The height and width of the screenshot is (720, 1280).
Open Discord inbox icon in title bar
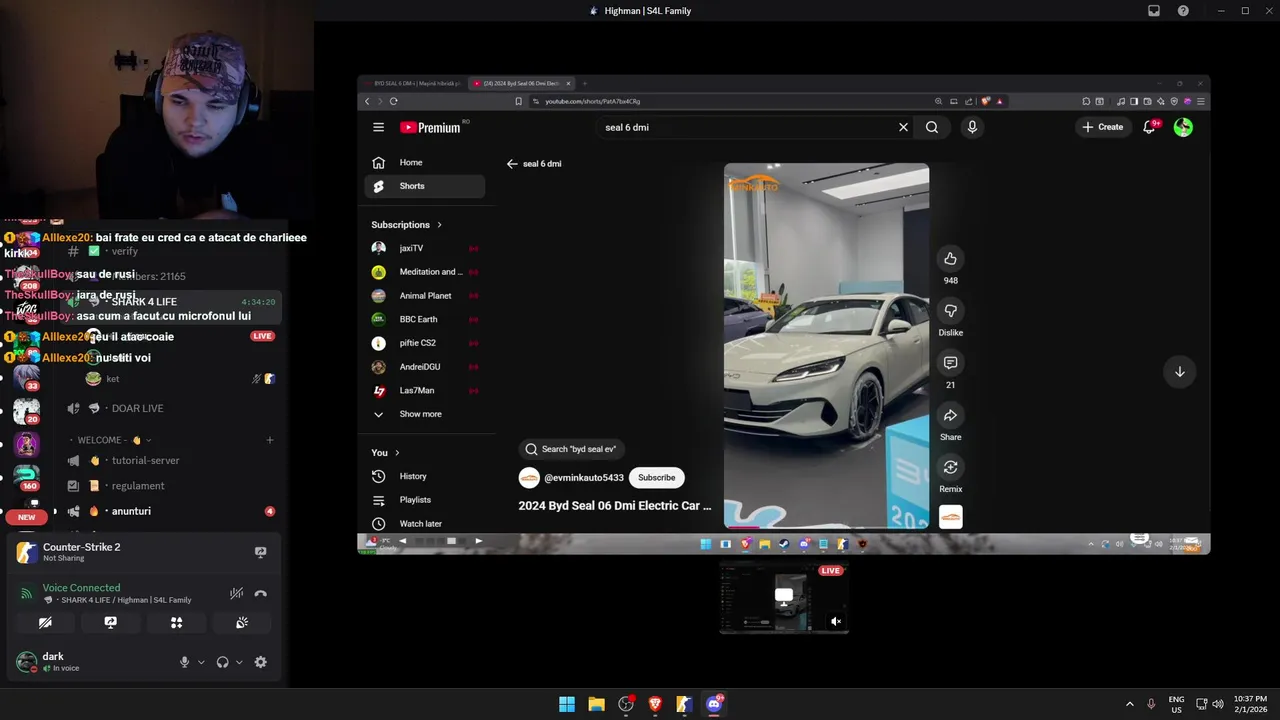[1154, 11]
